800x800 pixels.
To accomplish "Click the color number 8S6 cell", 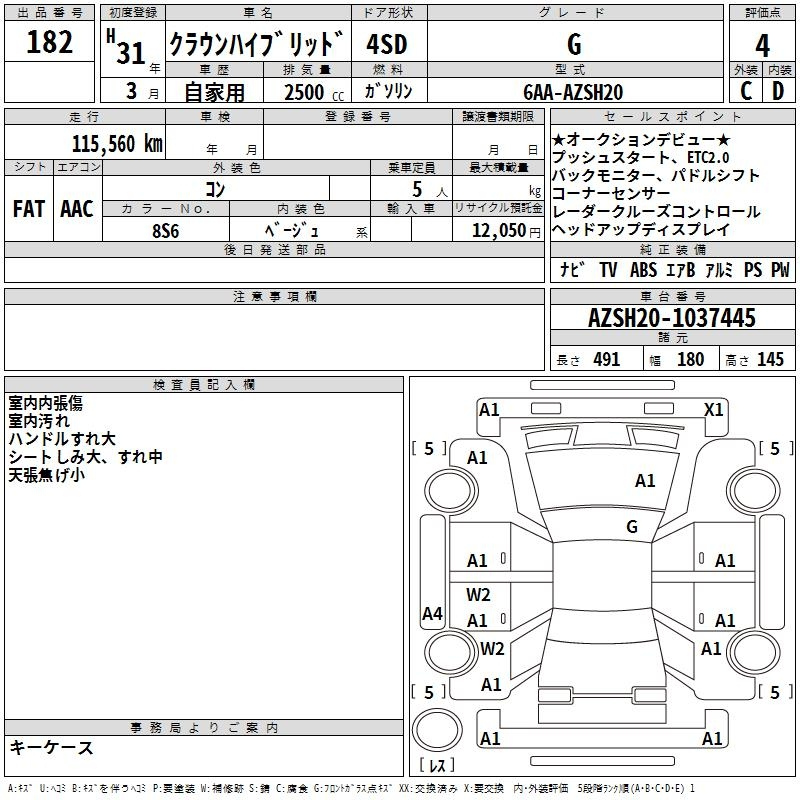I will click(166, 230).
